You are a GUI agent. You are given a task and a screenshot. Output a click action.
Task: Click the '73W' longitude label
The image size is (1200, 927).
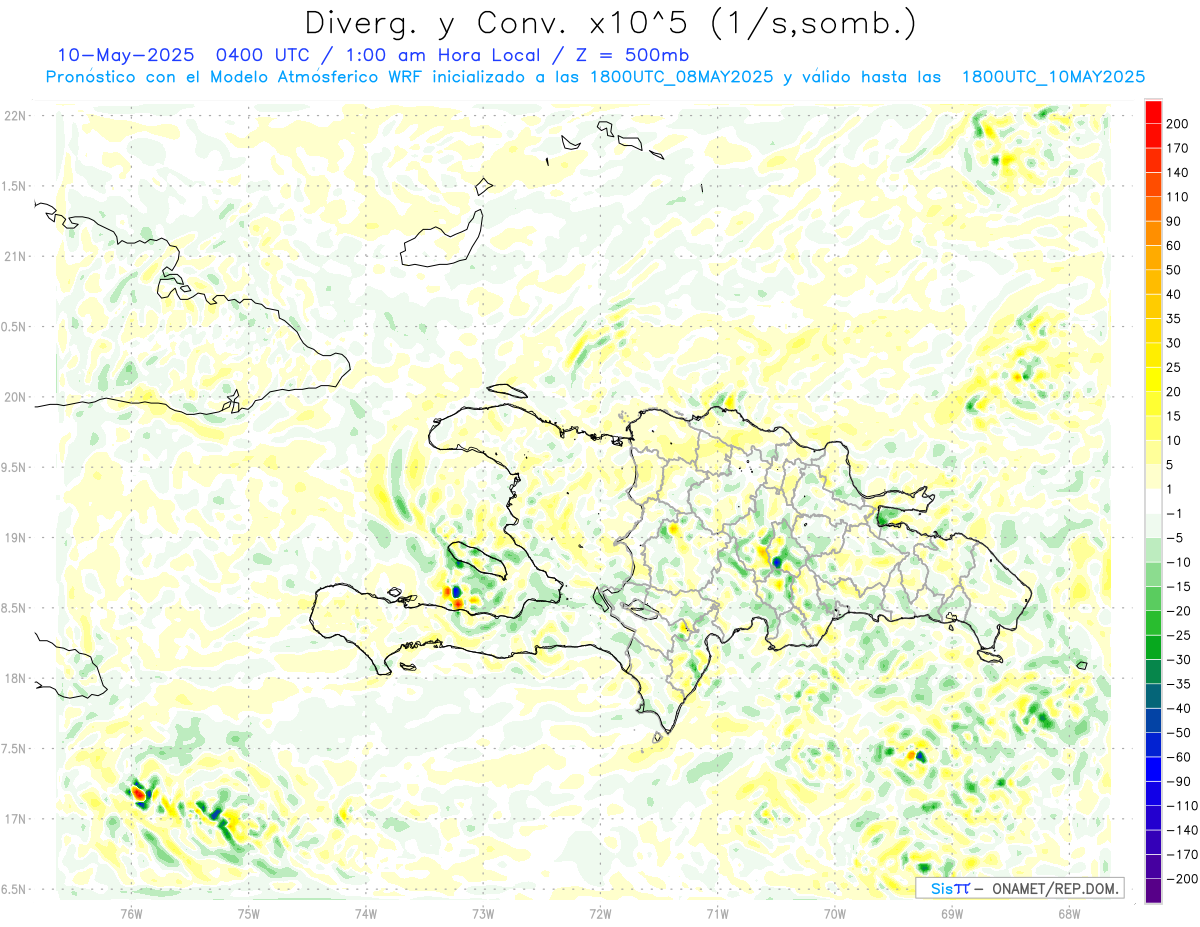(483, 913)
